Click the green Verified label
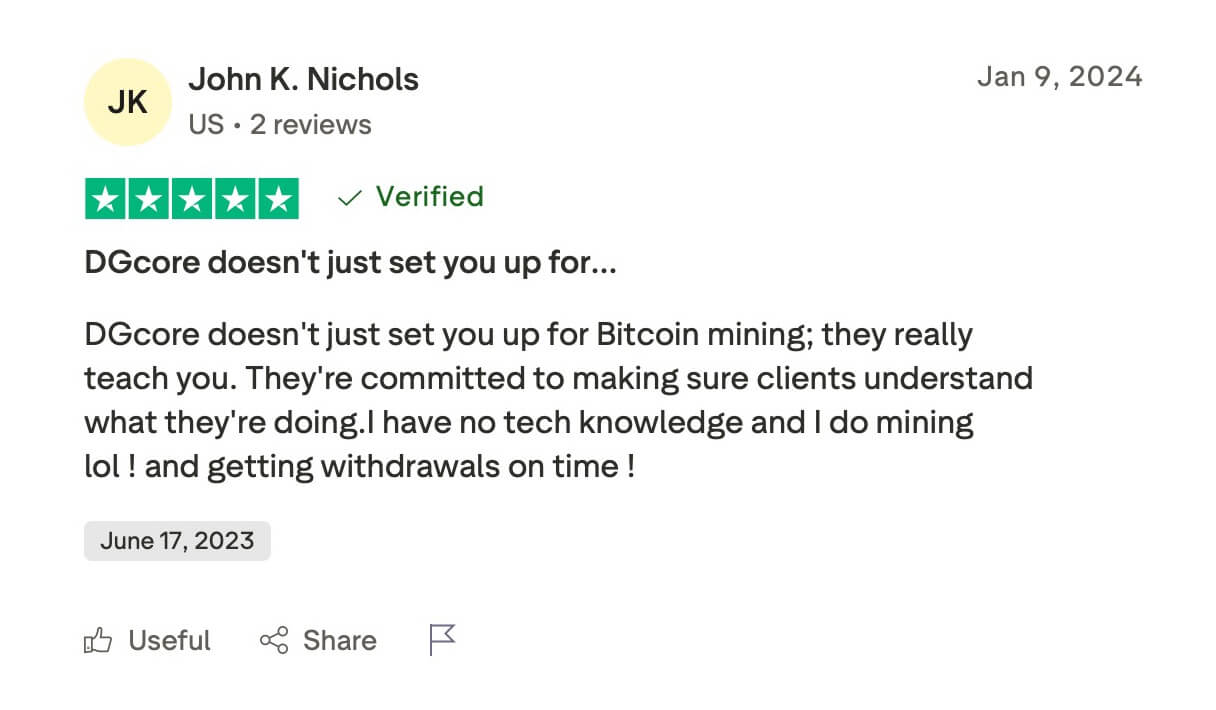The height and width of the screenshot is (710, 1216). coord(429,196)
